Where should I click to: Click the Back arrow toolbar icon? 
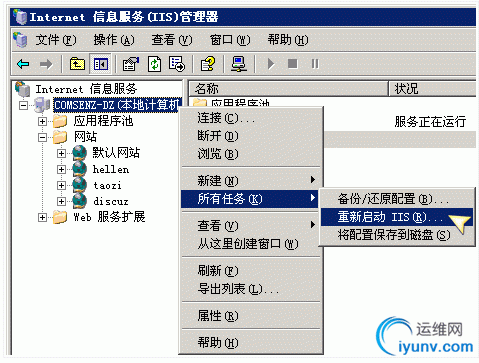click(x=23, y=63)
